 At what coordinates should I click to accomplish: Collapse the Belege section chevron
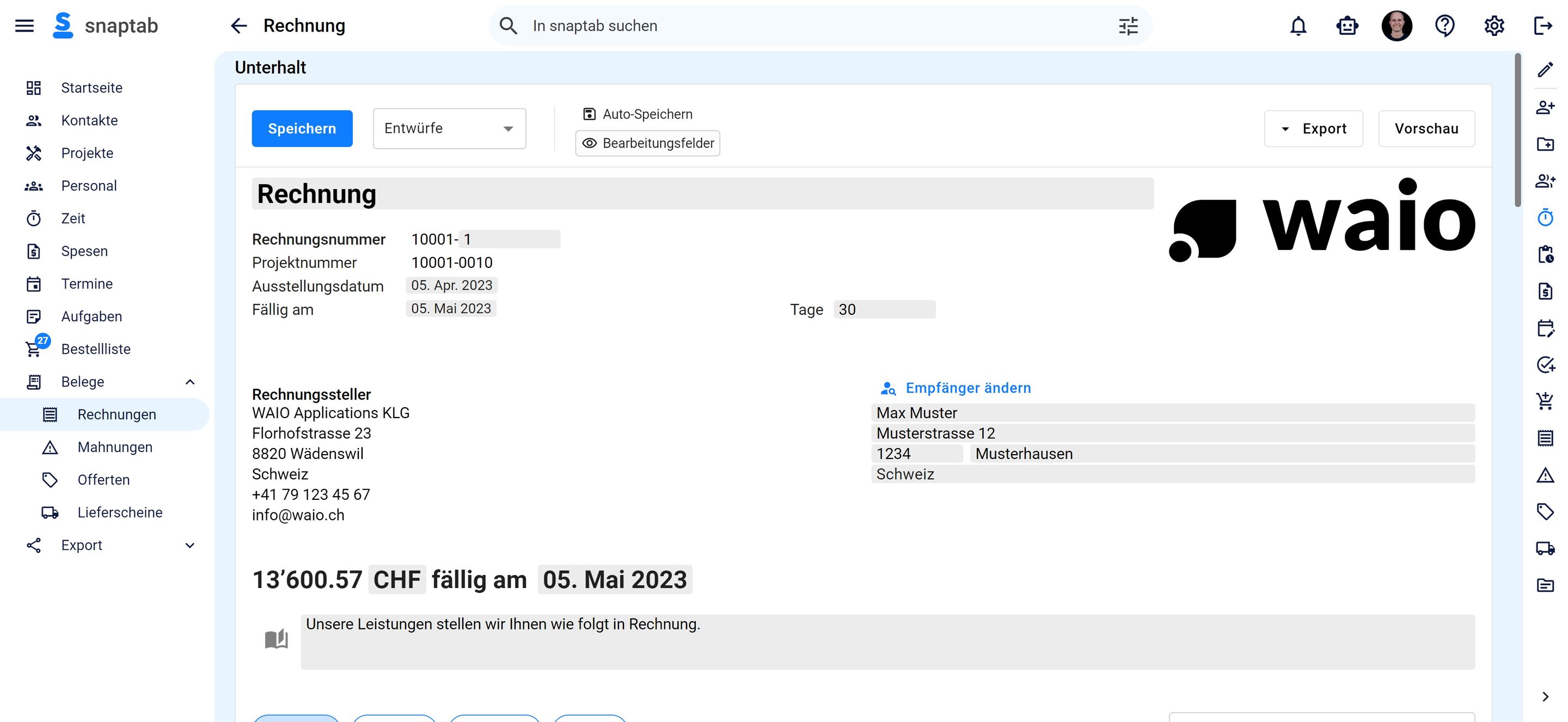tap(190, 382)
